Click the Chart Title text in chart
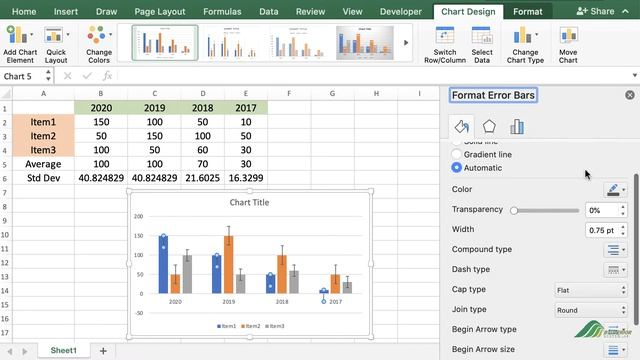Image resolution: width=640 pixels, height=360 pixels. pos(249,202)
